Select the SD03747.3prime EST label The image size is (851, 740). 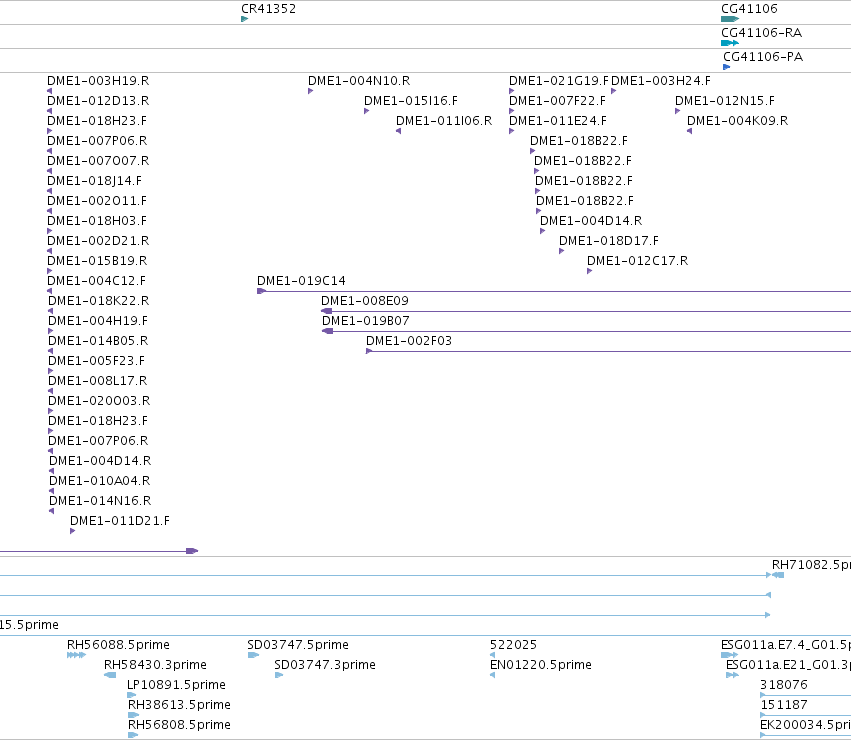325,665
